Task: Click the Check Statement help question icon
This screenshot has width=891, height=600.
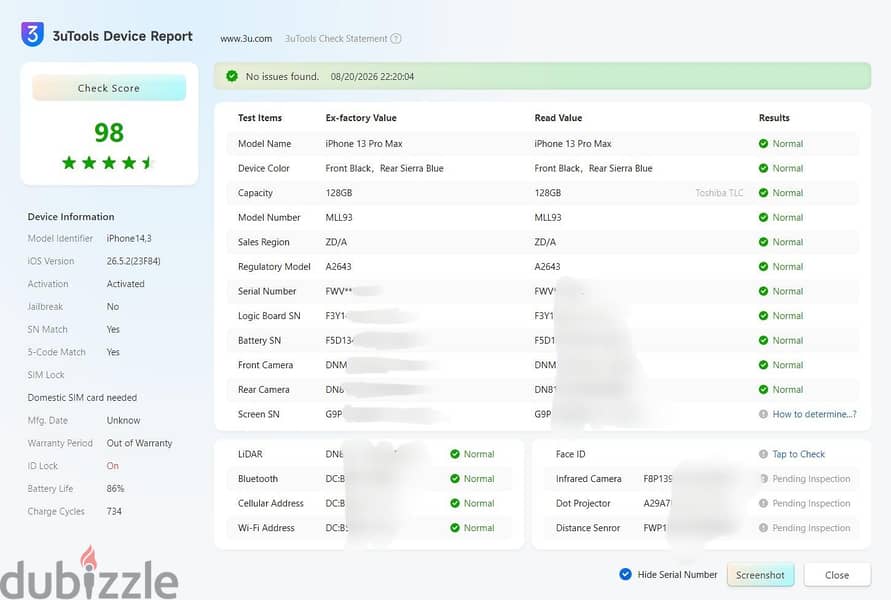Action: [x=396, y=39]
